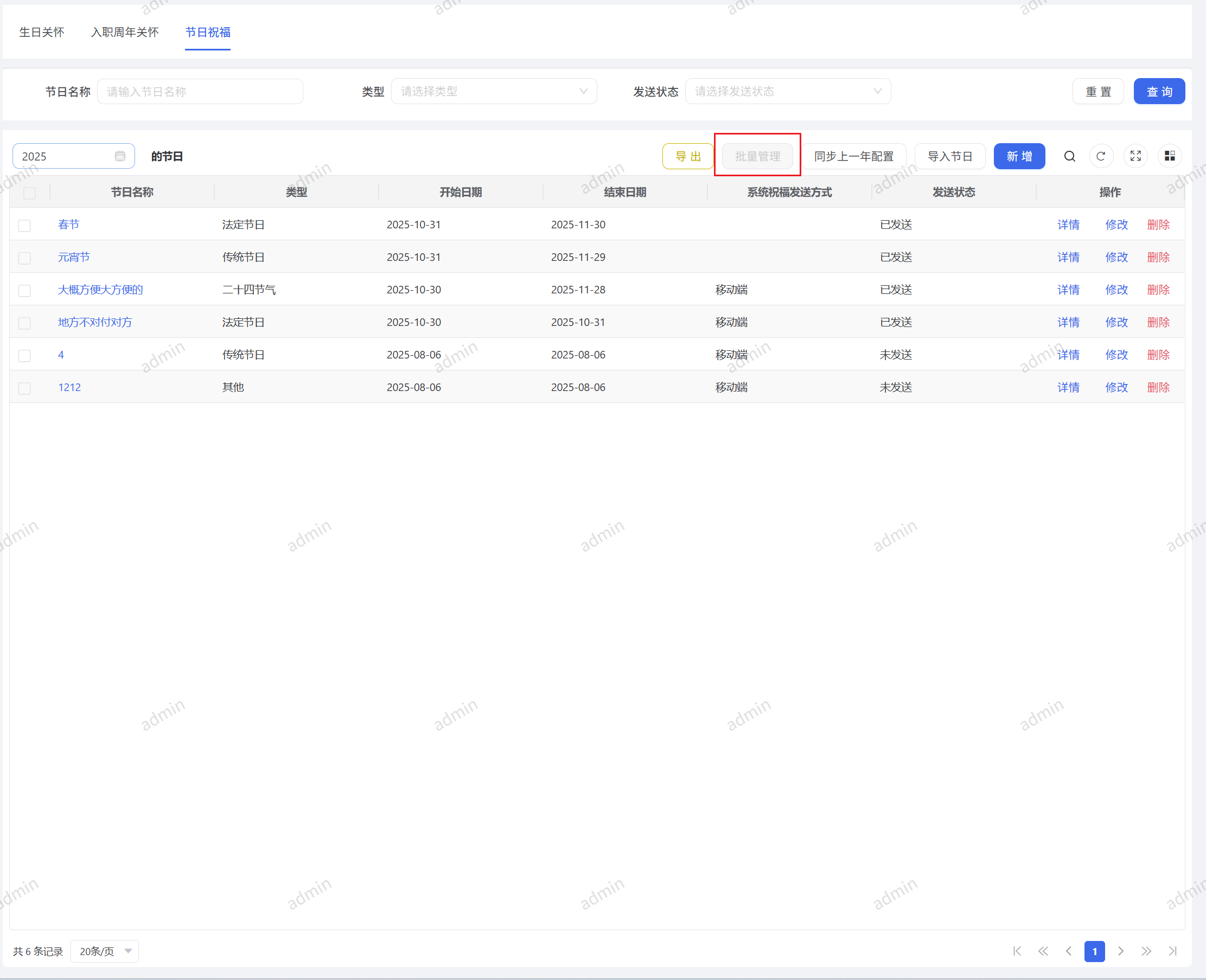Image resolution: width=1206 pixels, height=980 pixels.
Task: Check the checkbox for the 1212 row
Action: [x=25, y=388]
